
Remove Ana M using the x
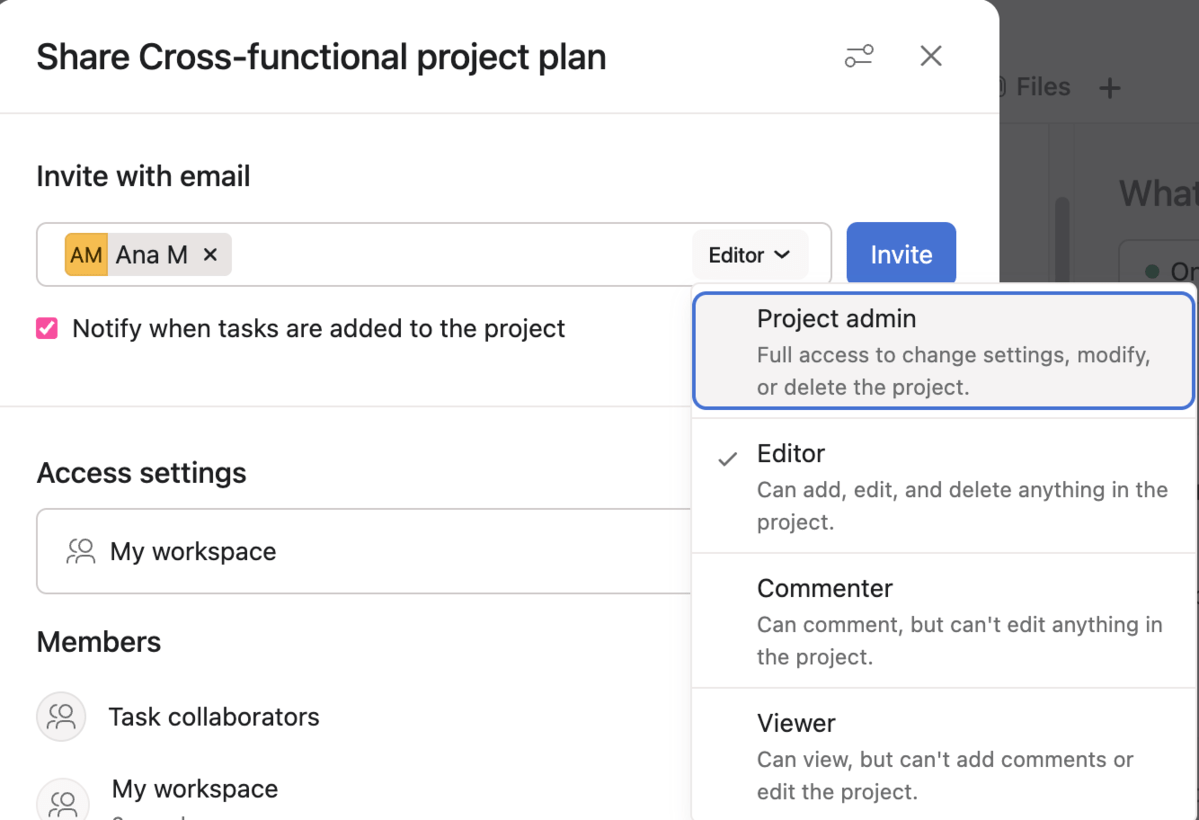coord(210,254)
